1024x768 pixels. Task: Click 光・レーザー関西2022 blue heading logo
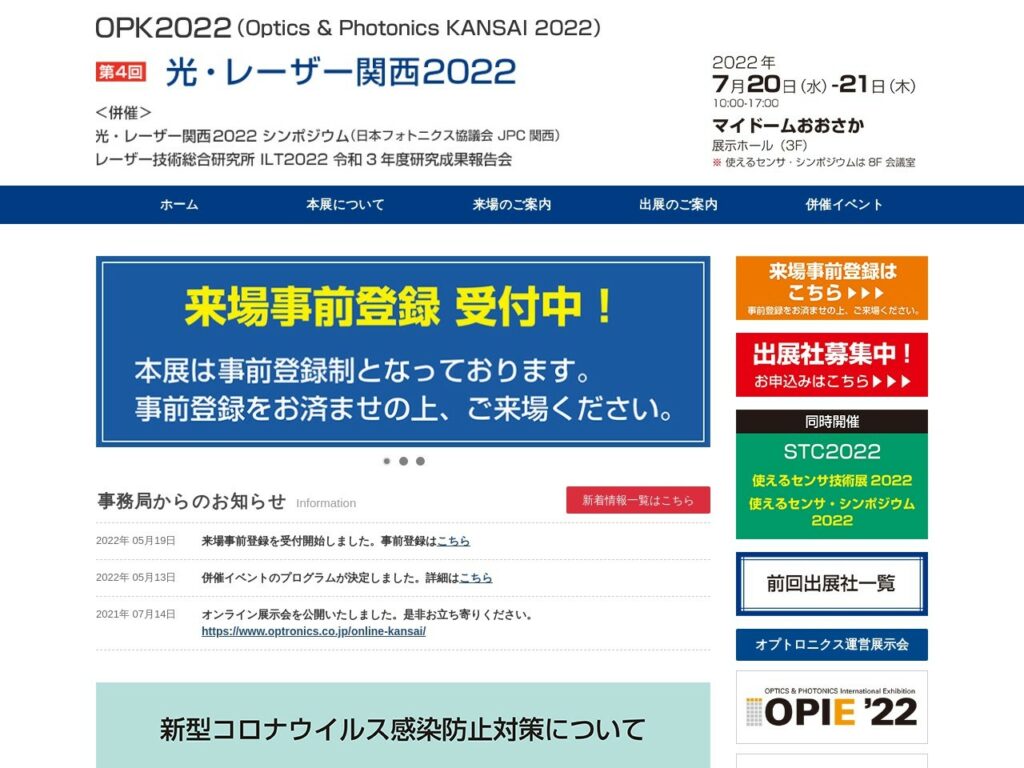[341, 72]
